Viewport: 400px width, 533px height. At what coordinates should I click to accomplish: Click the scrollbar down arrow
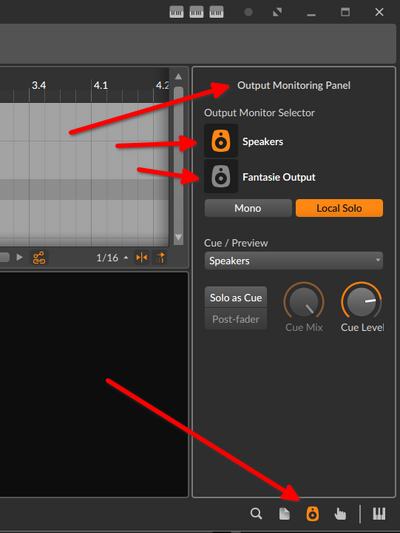coord(178,237)
